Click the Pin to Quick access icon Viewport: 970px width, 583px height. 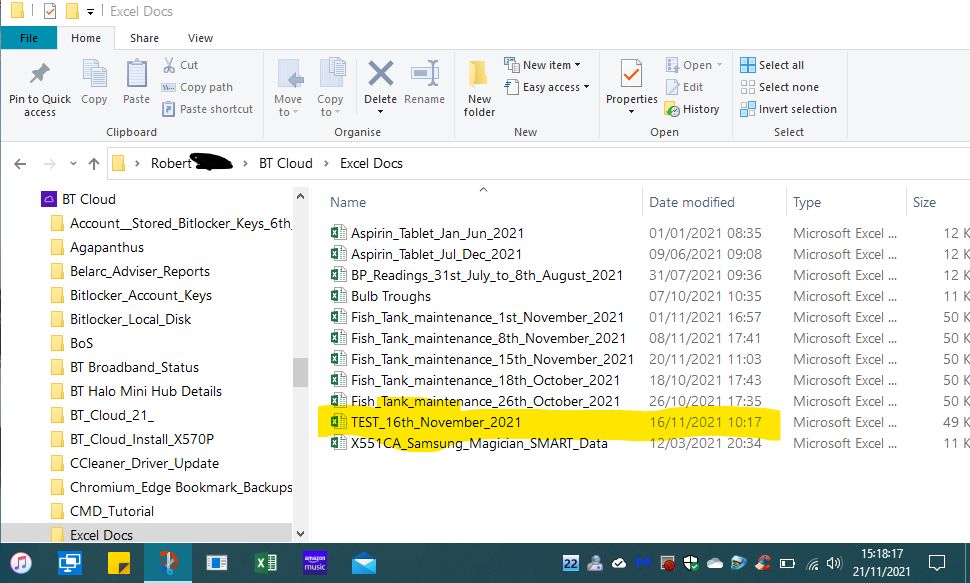pyautogui.click(x=40, y=76)
